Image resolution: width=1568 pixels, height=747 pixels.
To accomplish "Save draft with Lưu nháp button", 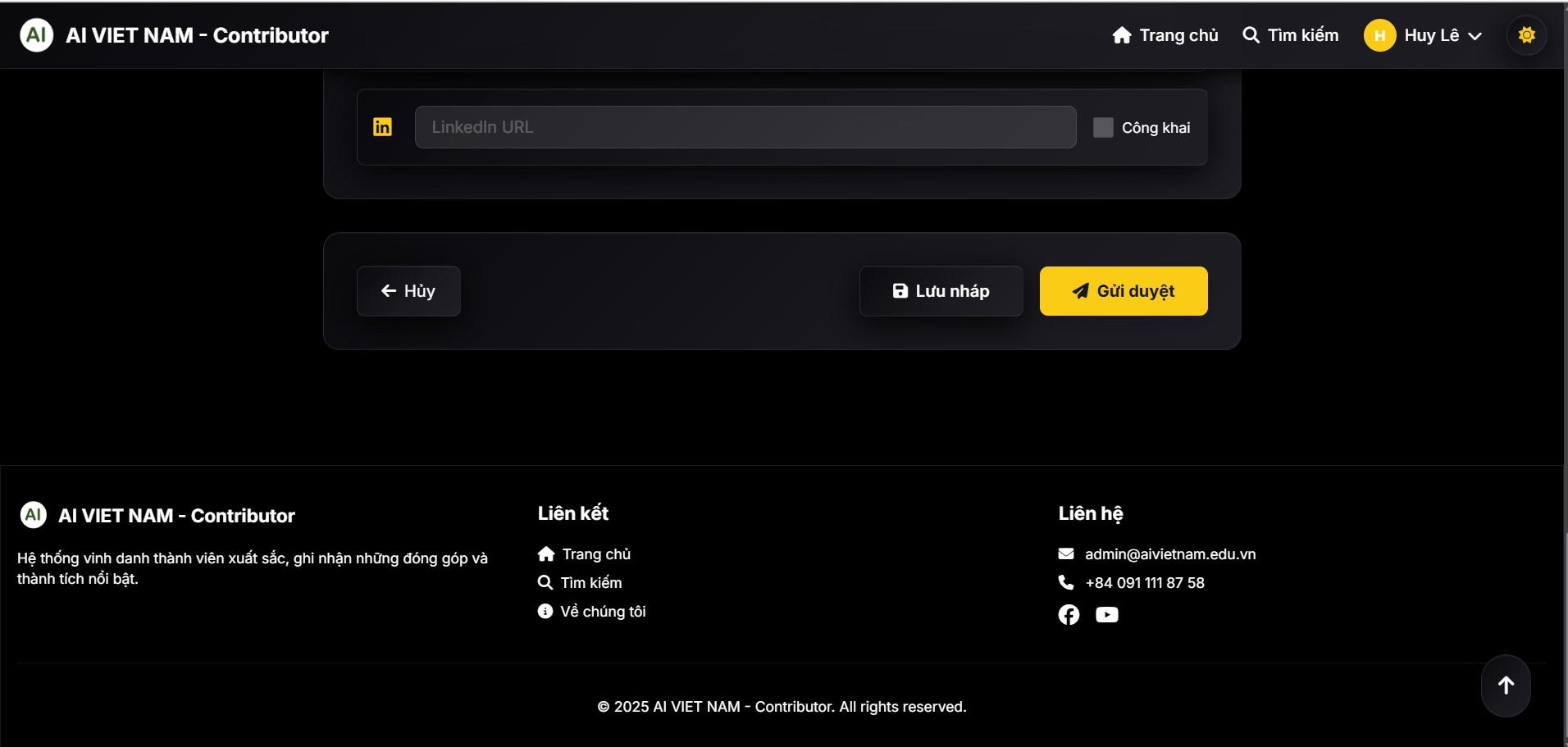I will pyautogui.click(x=941, y=291).
